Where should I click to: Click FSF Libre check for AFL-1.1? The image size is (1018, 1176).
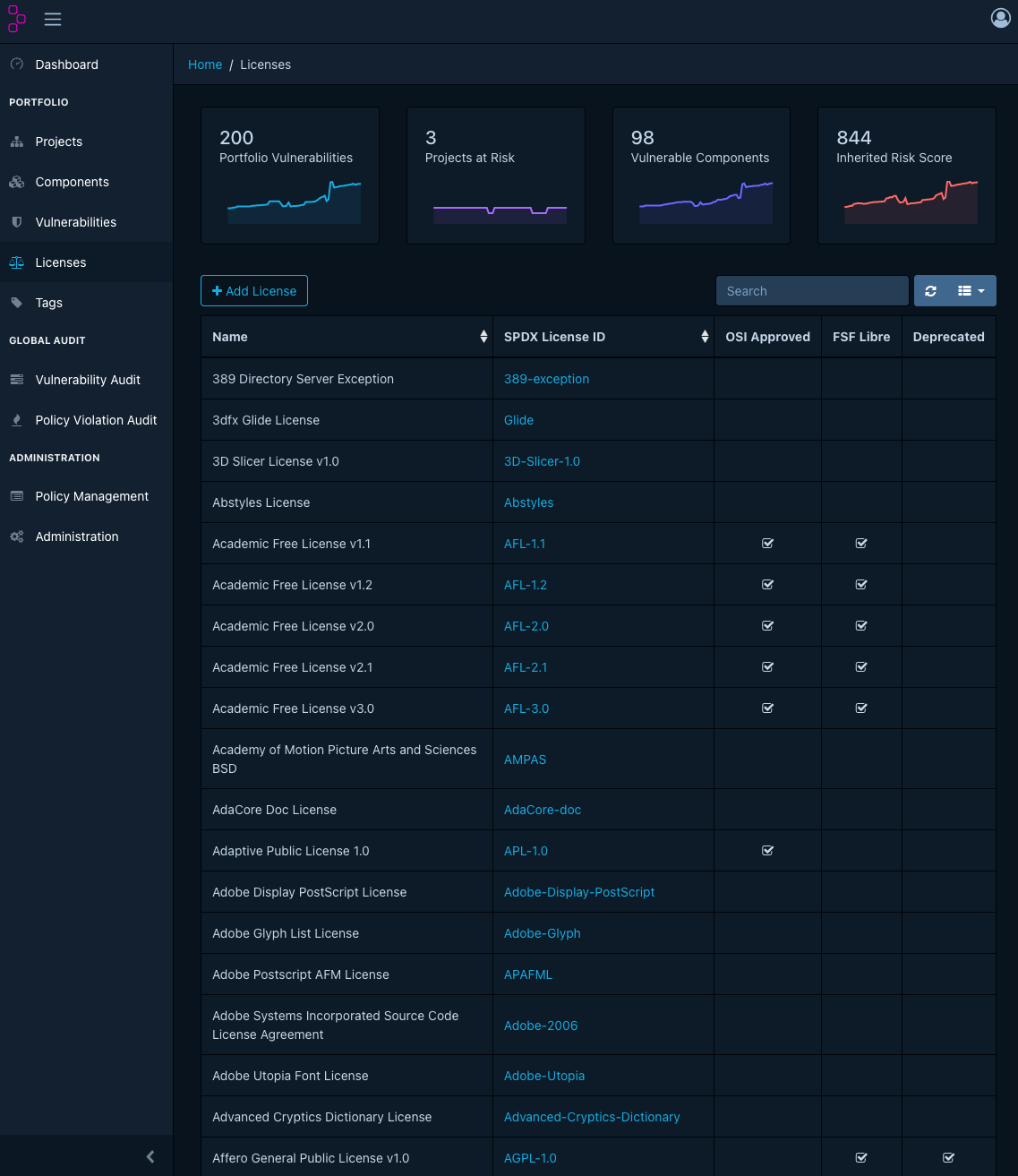(x=861, y=544)
